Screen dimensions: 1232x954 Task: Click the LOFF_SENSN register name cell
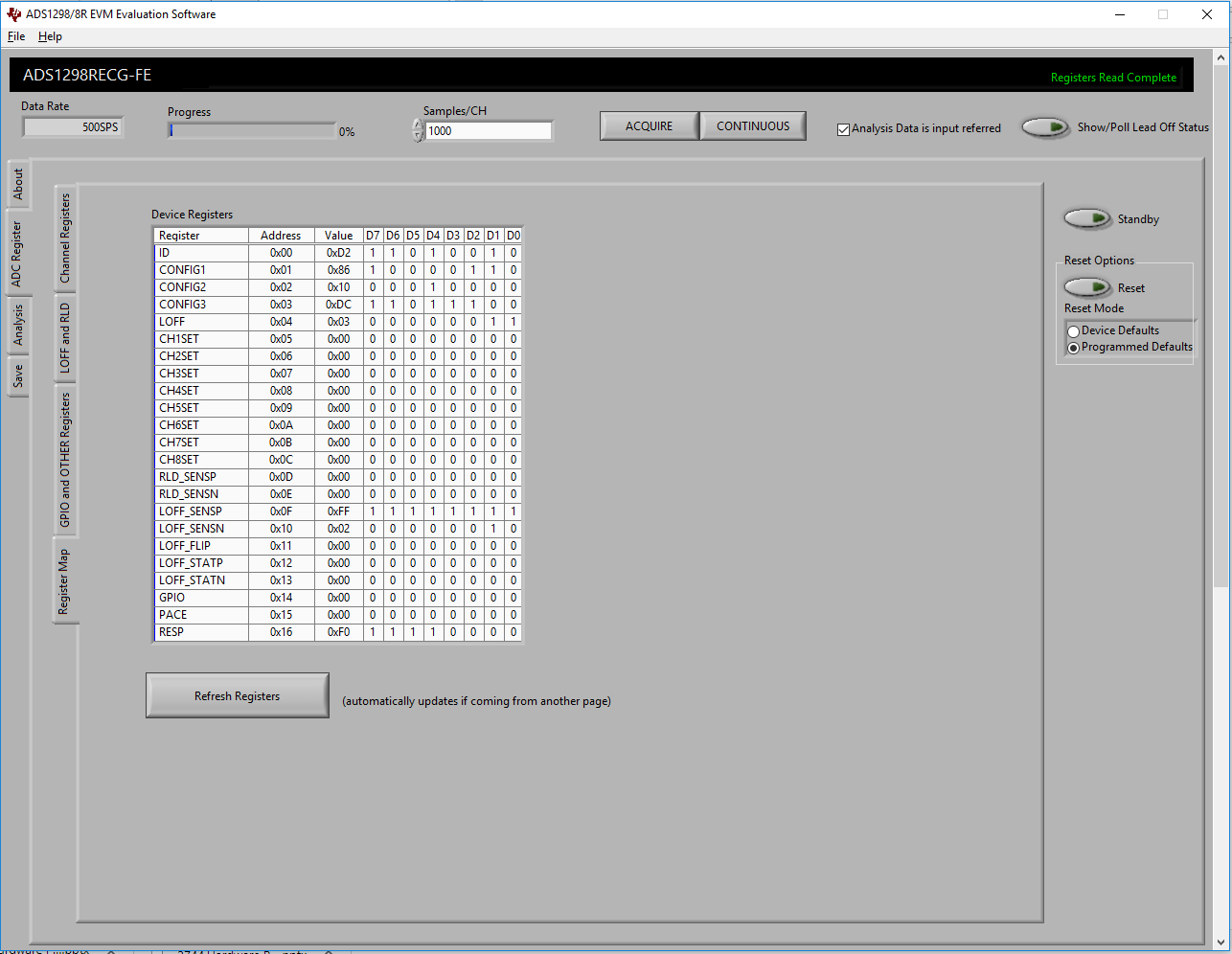(x=201, y=529)
